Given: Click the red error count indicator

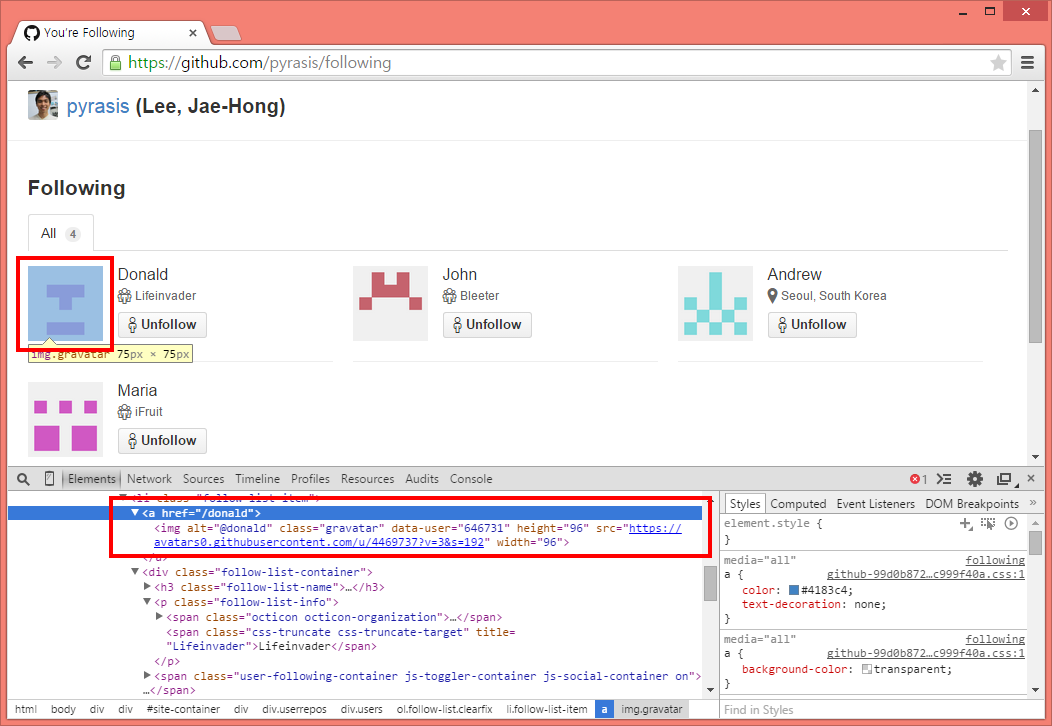Looking at the screenshot, I should pyautogui.click(x=918, y=479).
